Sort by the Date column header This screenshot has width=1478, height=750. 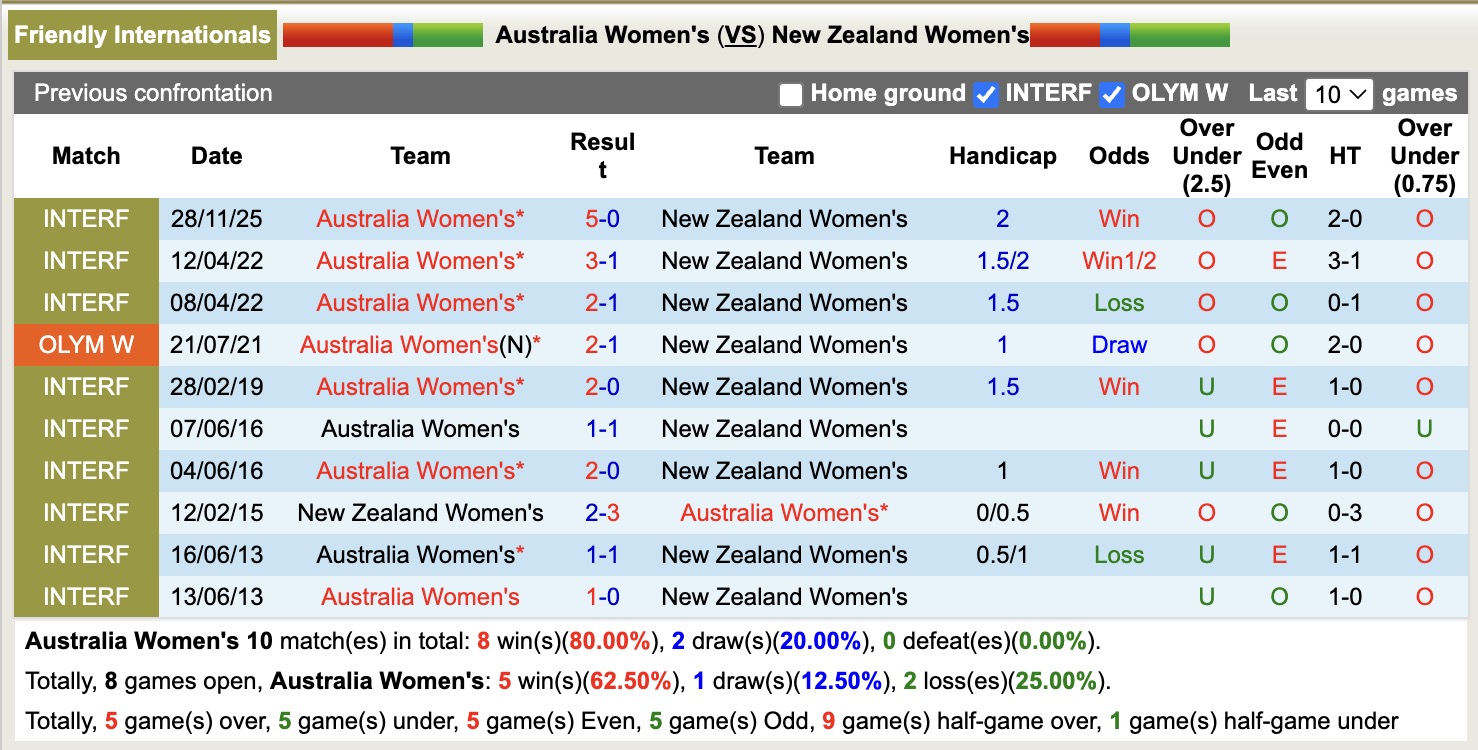[x=216, y=156]
